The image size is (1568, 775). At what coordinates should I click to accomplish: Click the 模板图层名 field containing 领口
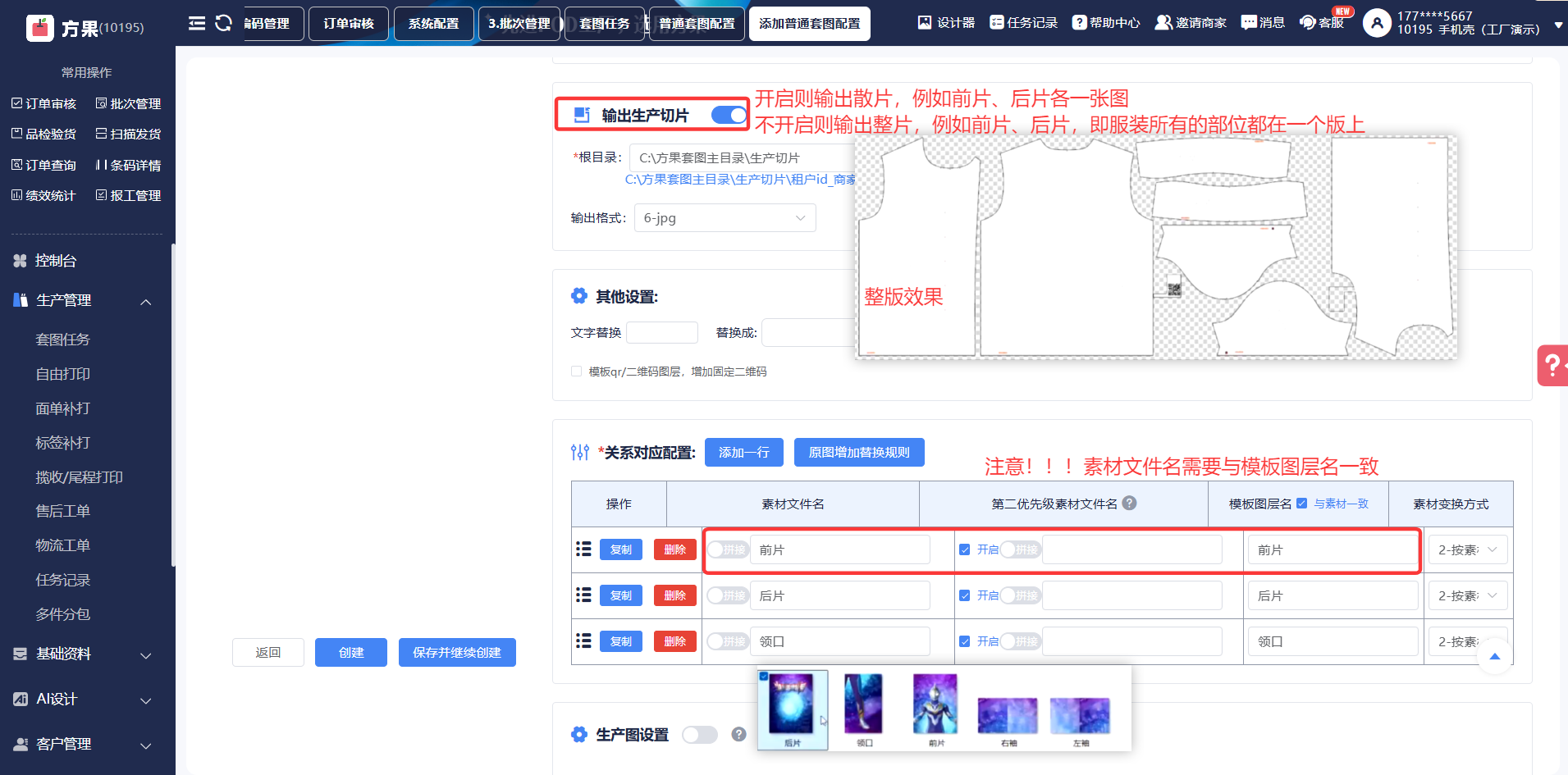(x=1333, y=641)
